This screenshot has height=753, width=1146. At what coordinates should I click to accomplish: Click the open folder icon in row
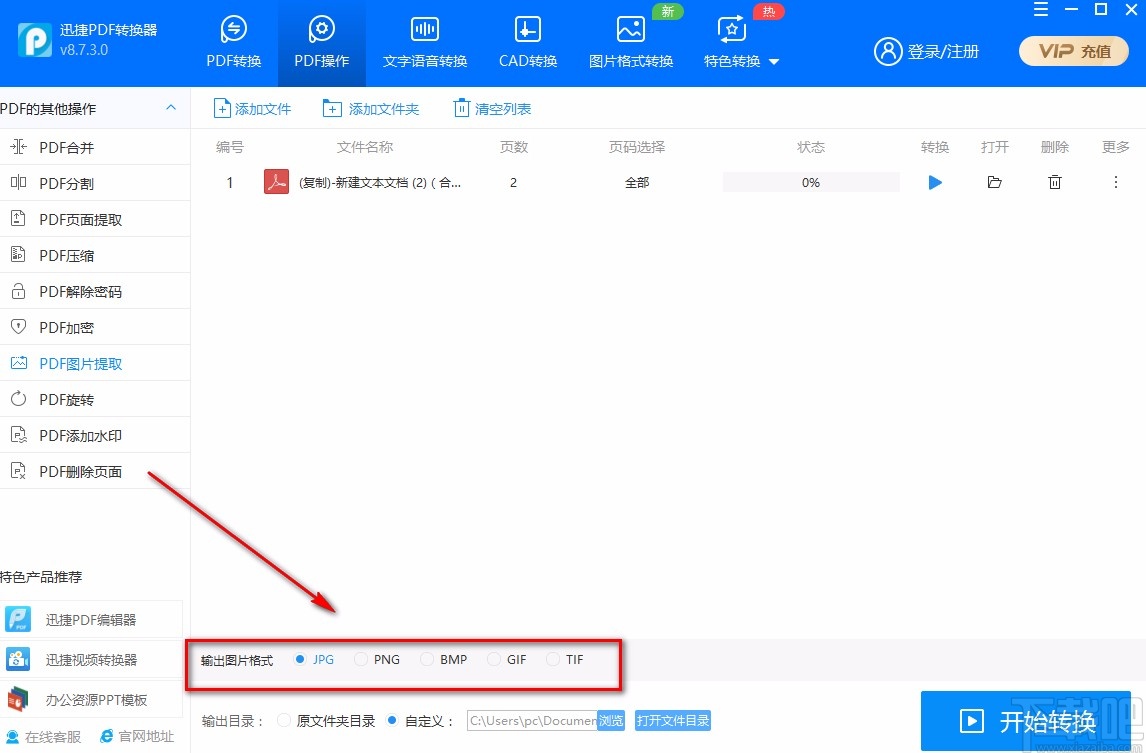pos(994,182)
